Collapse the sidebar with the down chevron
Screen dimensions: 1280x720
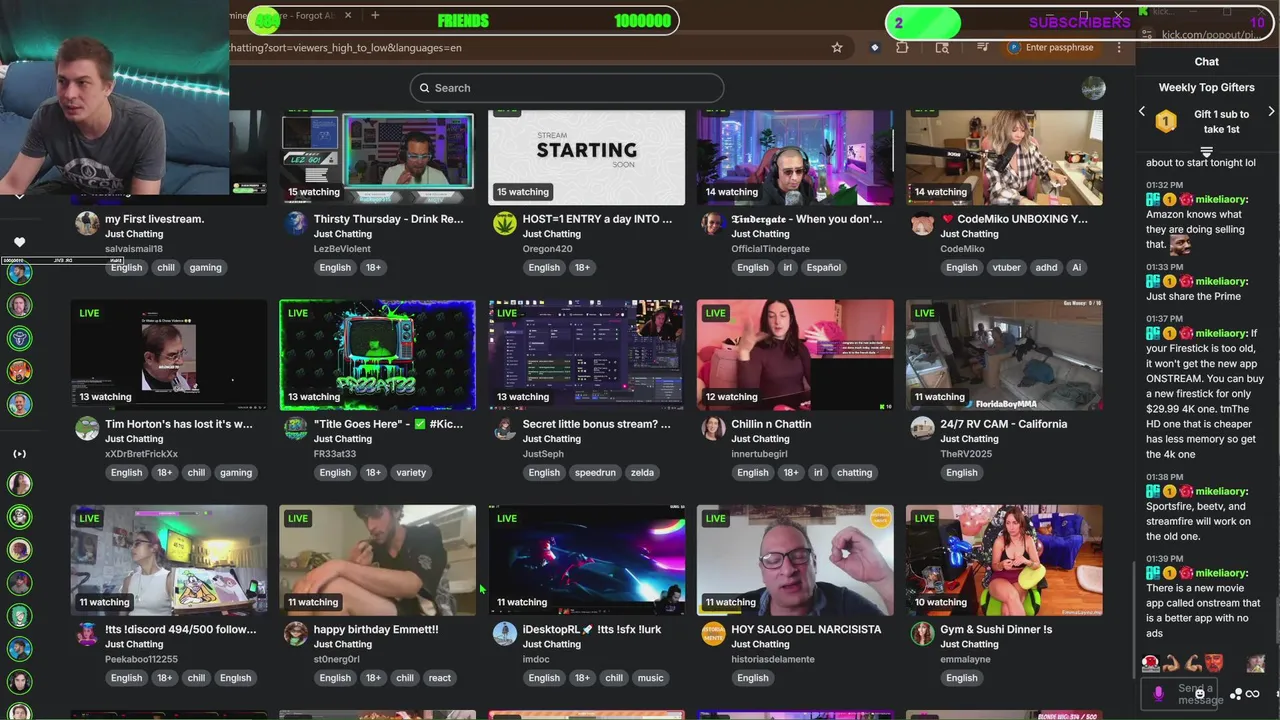click(19, 197)
